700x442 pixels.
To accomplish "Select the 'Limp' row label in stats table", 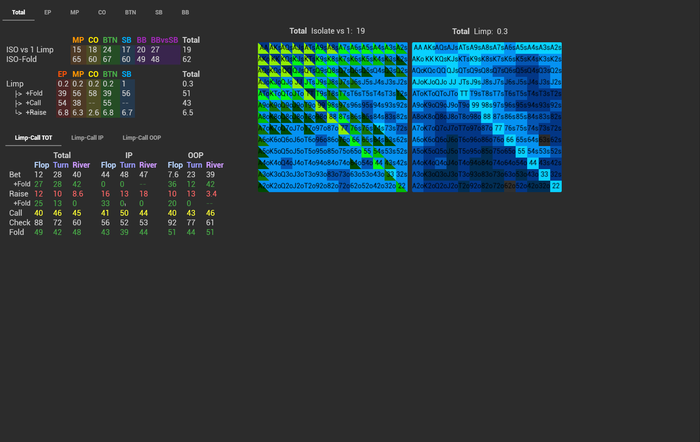I will pos(15,84).
